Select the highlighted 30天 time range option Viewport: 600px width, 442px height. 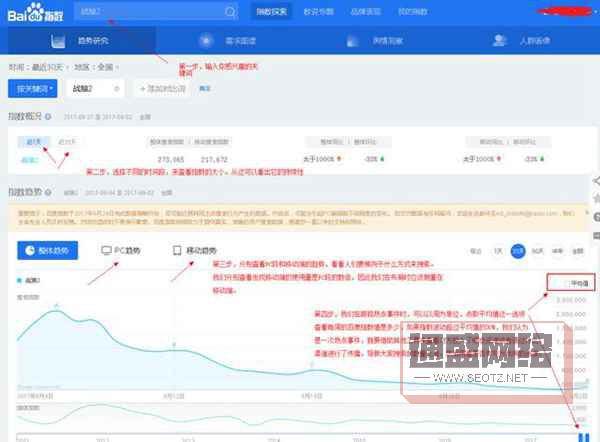518,251
